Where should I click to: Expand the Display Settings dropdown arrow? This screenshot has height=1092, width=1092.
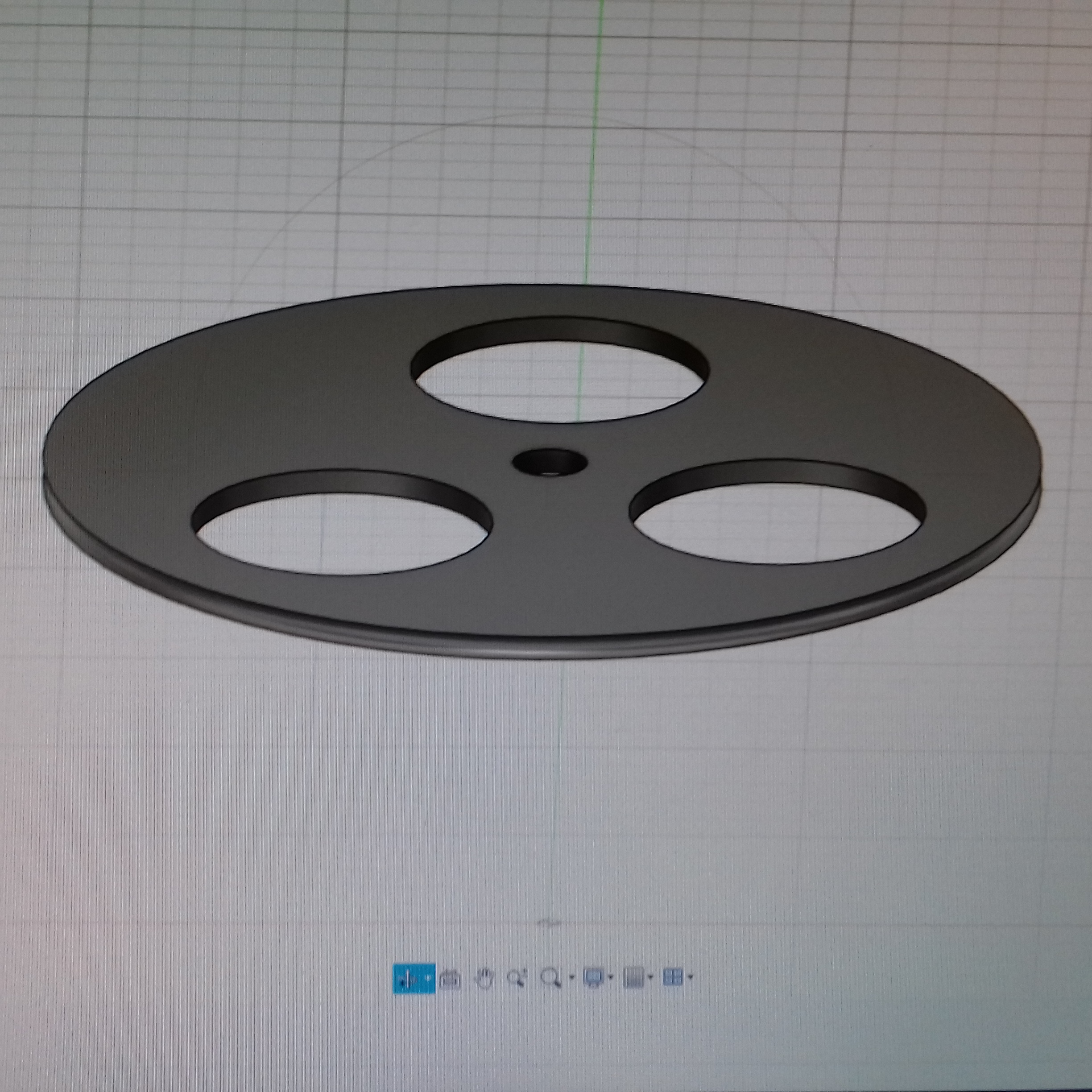(610, 977)
